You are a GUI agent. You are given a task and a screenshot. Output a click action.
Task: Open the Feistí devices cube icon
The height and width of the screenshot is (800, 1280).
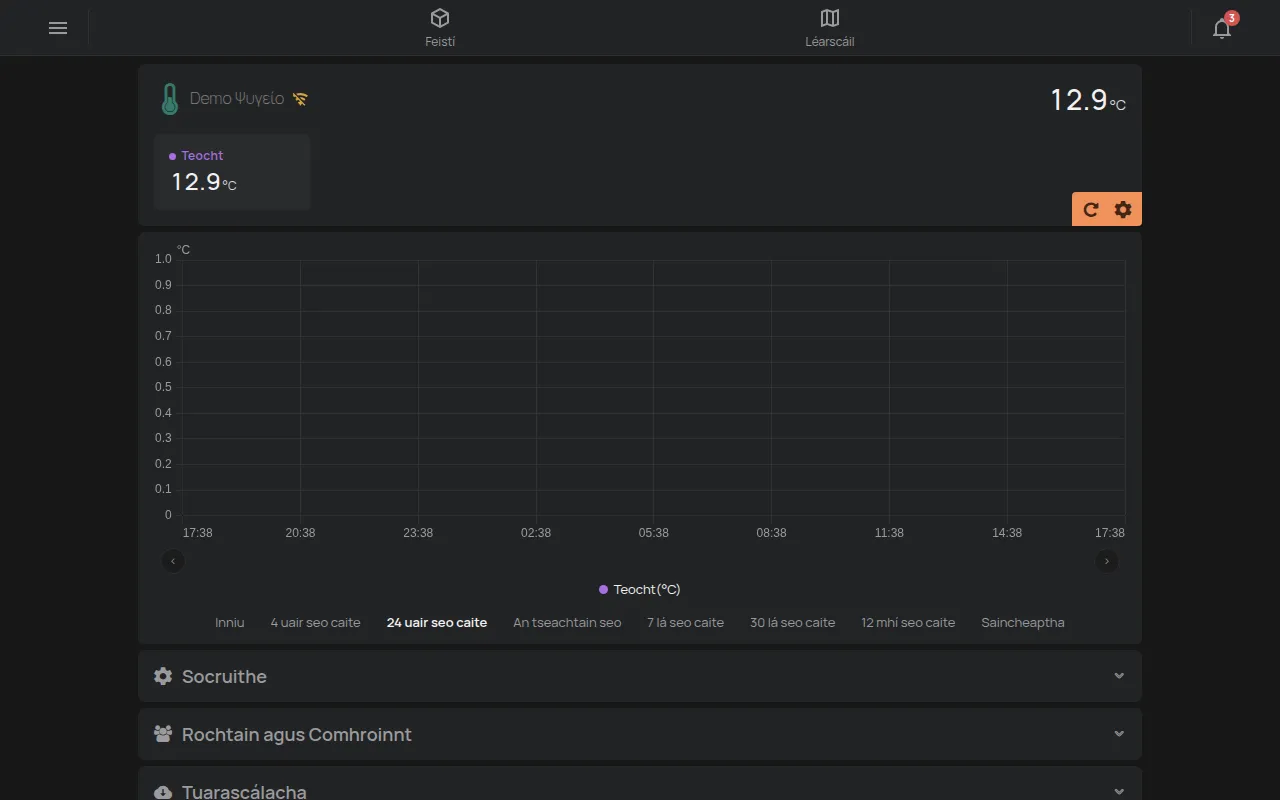pos(440,18)
